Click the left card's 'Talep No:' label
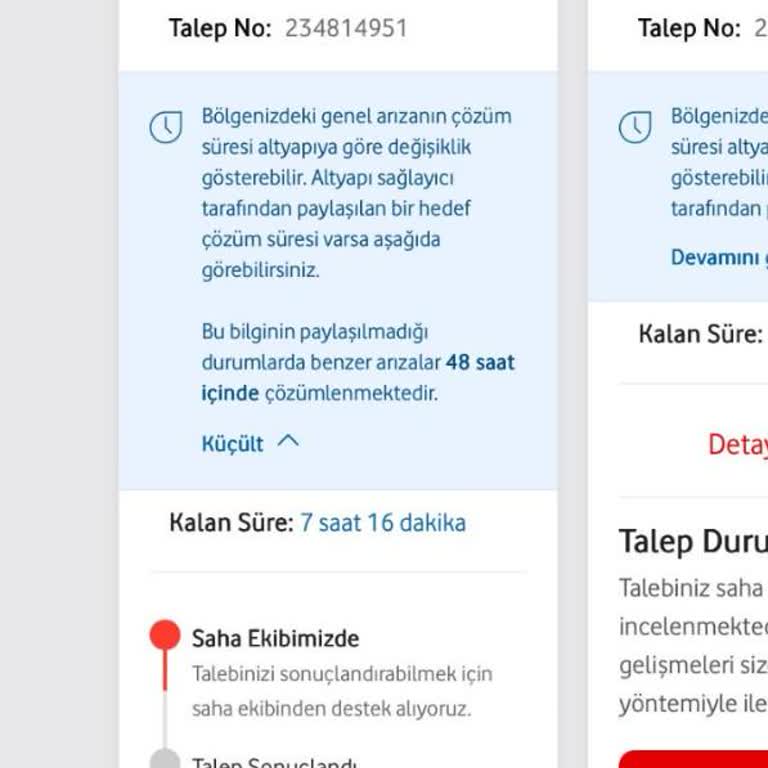This screenshot has height=768, width=768. coord(220,28)
